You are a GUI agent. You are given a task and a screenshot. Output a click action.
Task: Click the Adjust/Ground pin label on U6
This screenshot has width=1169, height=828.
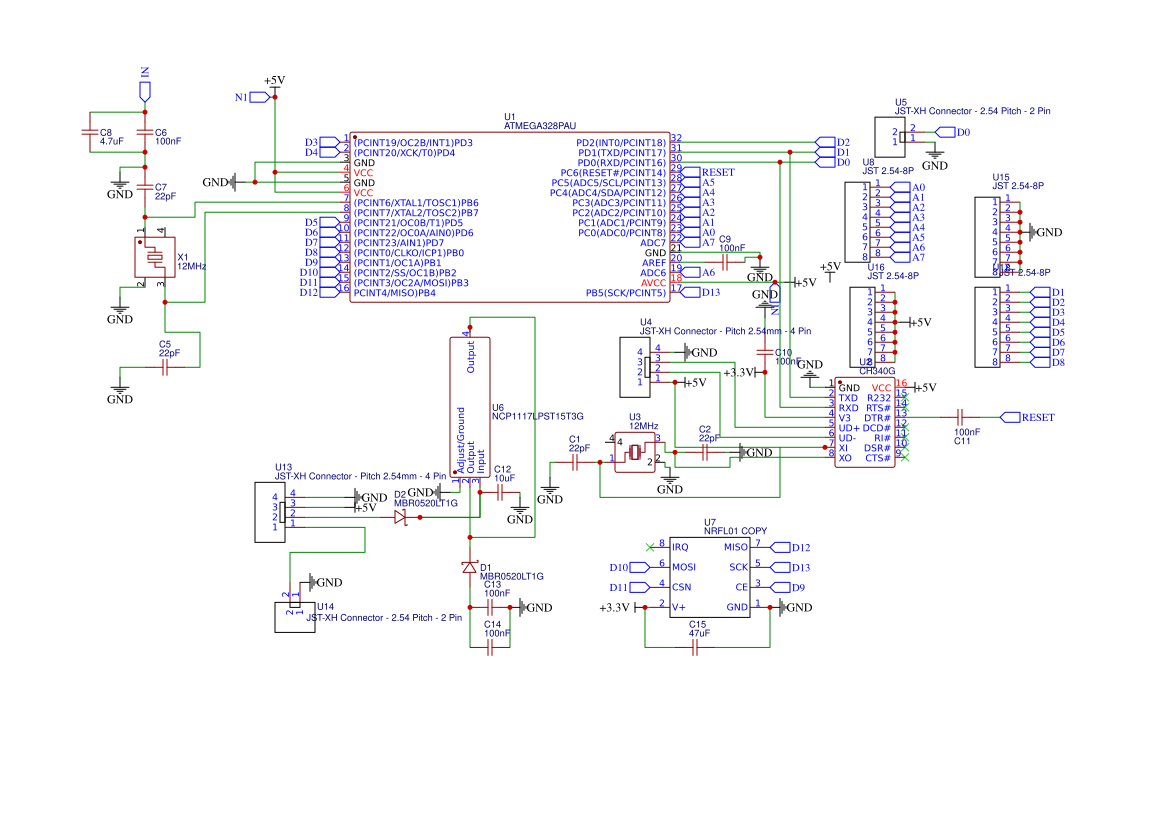coord(461,440)
